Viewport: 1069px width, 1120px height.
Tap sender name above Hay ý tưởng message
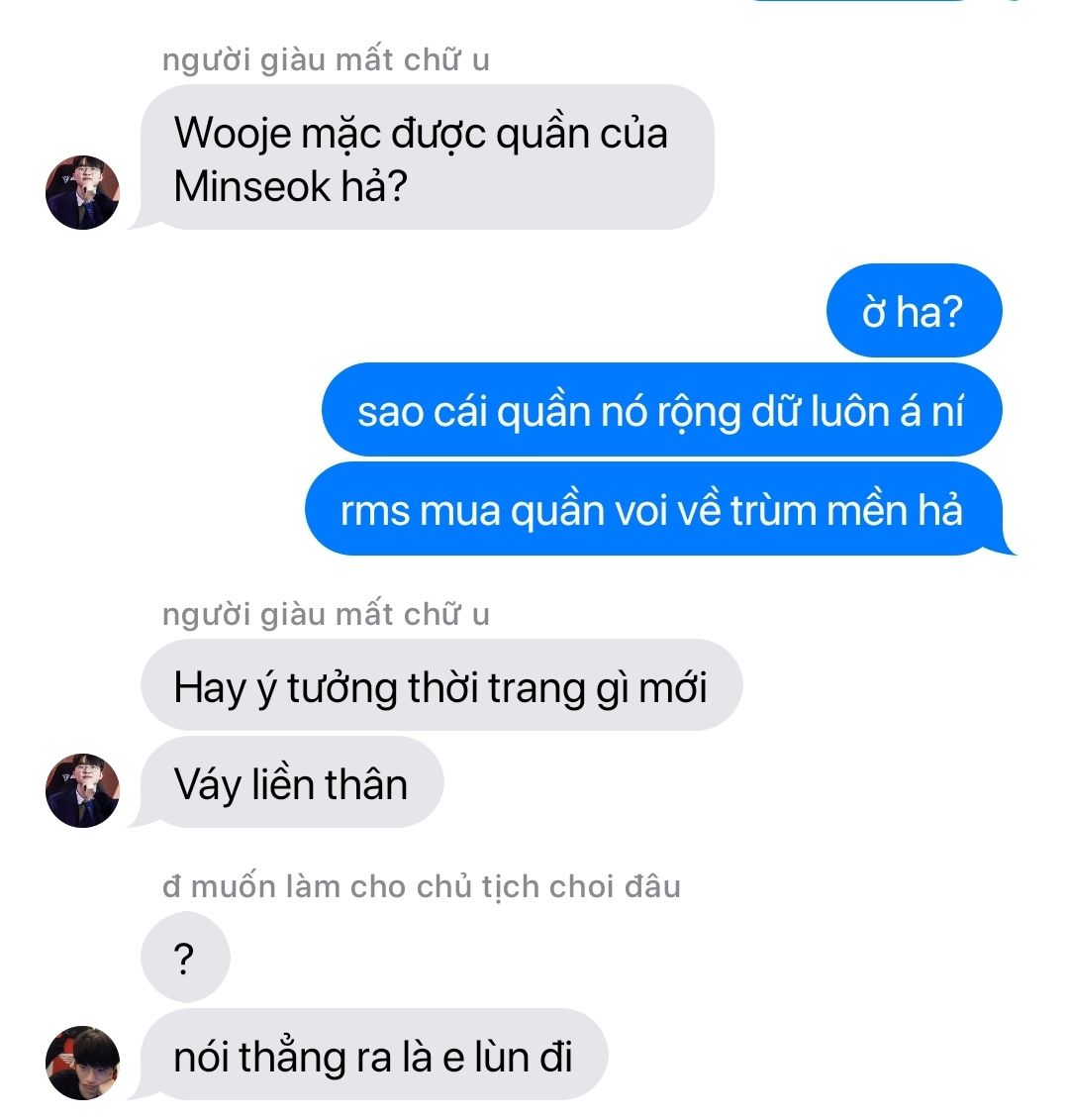tap(326, 614)
